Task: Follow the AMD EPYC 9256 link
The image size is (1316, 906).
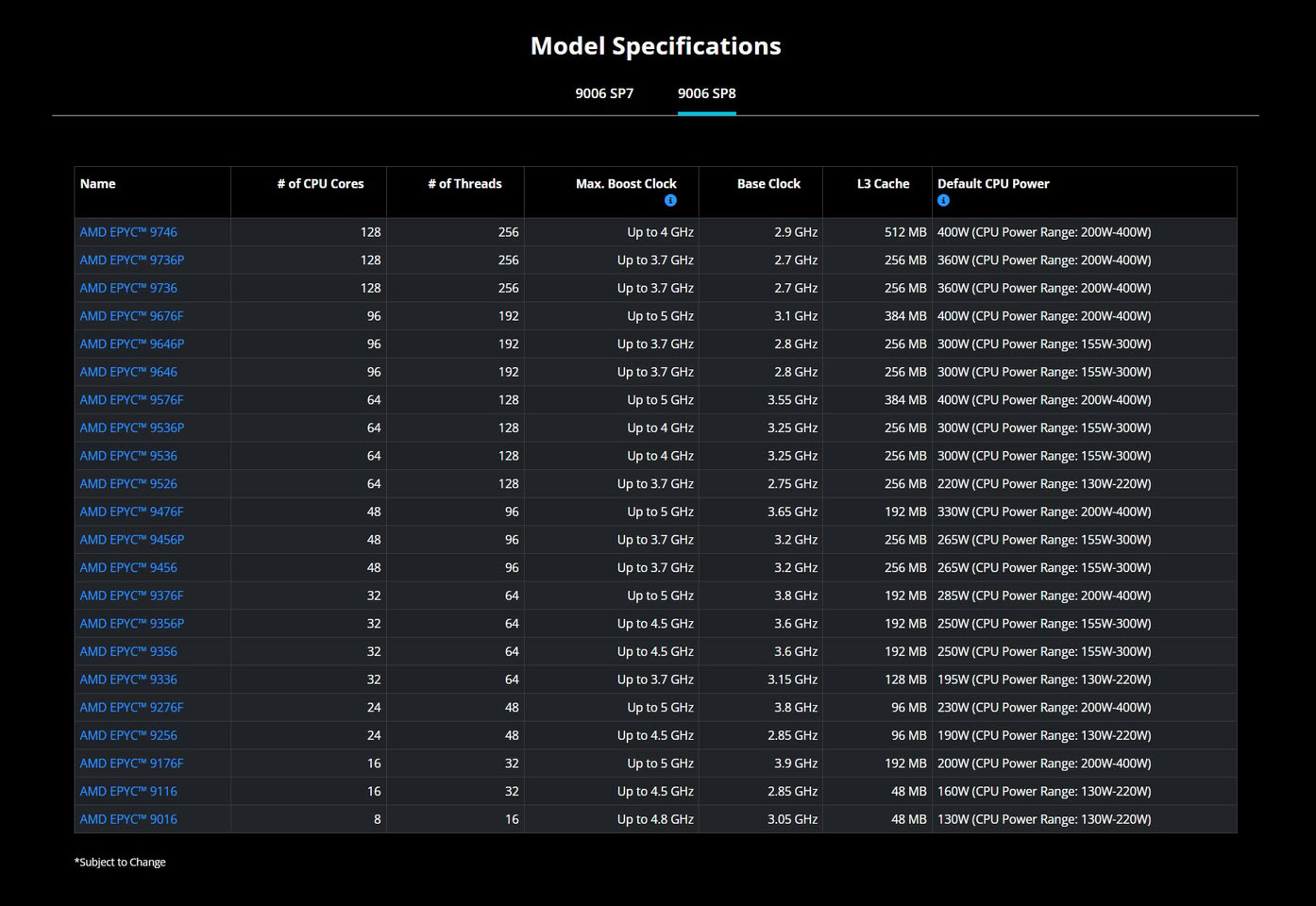Action: click(128, 735)
